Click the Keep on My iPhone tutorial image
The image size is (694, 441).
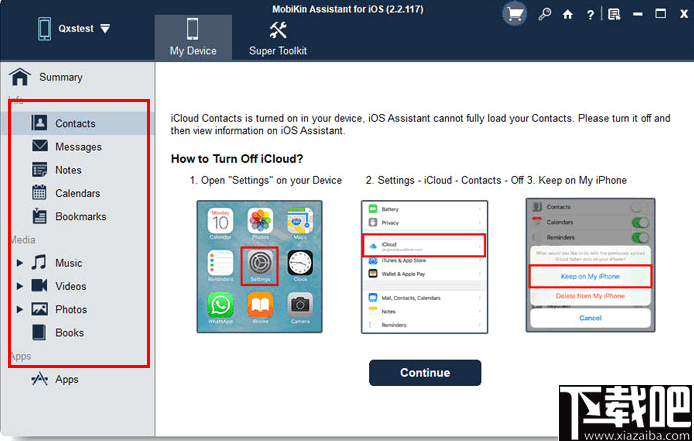click(x=590, y=265)
